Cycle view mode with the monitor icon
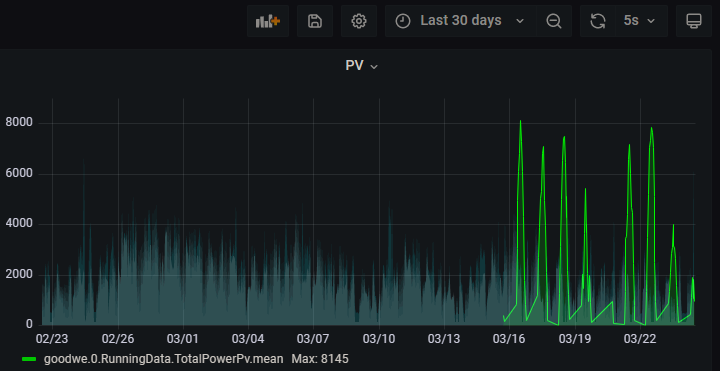This screenshot has width=720, height=371. coord(694,21)
